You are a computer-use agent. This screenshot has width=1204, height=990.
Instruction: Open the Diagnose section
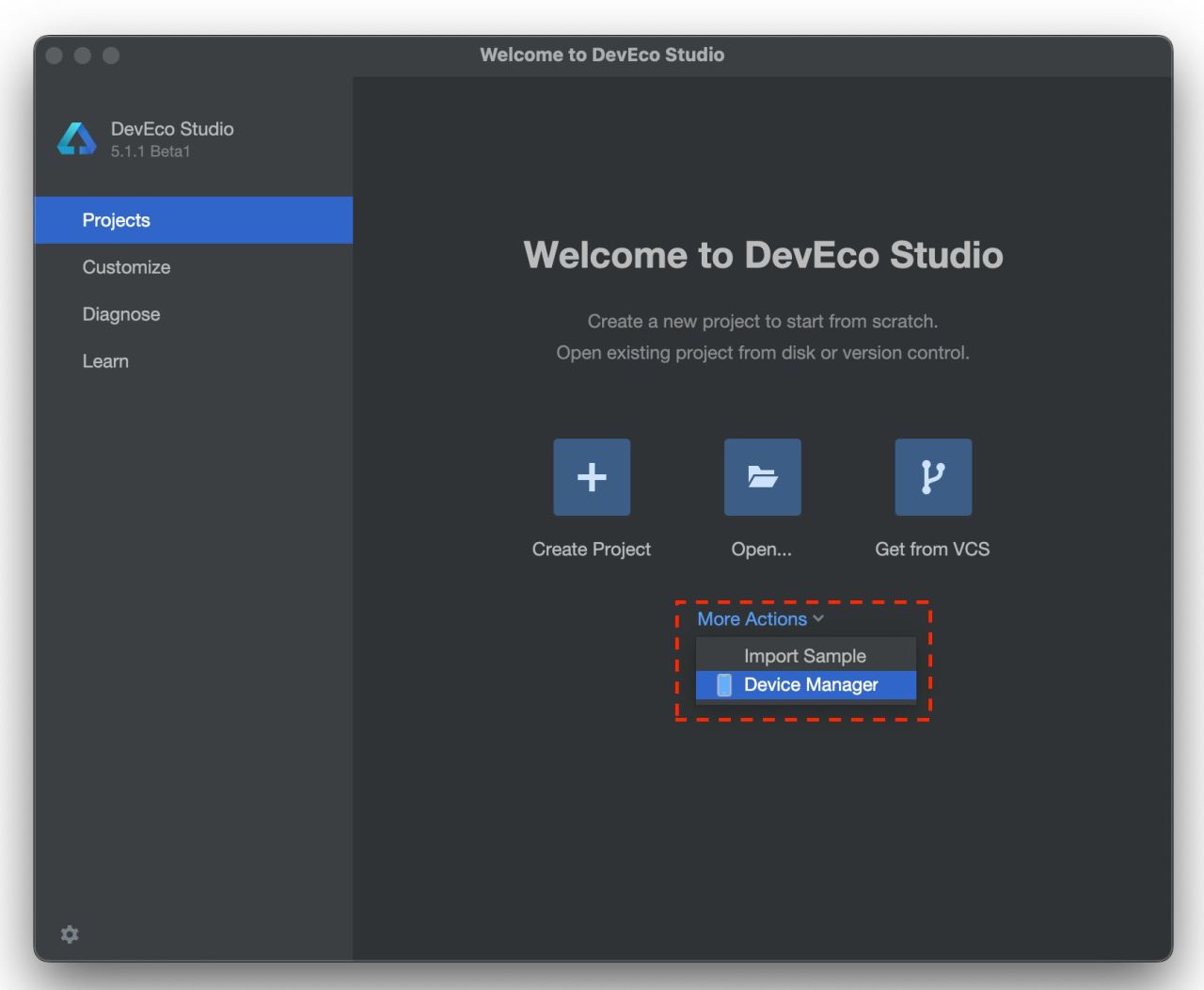coord(121,314)
